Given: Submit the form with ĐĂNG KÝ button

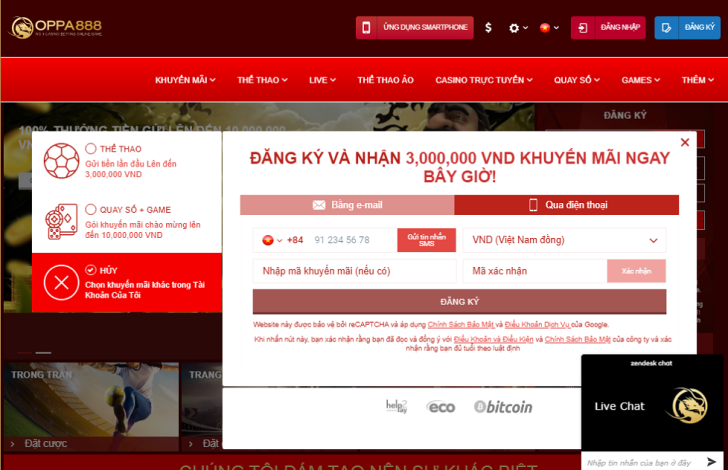Looking at the screenshot, I should 459,302.
